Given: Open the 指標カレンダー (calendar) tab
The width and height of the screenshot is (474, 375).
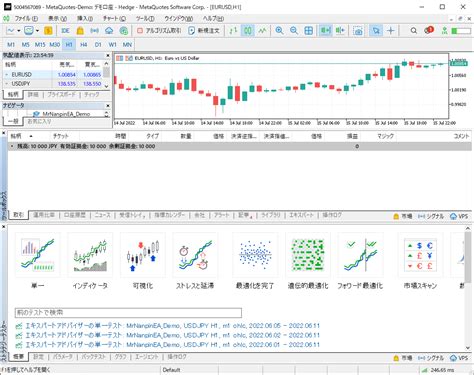Looking at the screenshot, I should tap(169, 215).
